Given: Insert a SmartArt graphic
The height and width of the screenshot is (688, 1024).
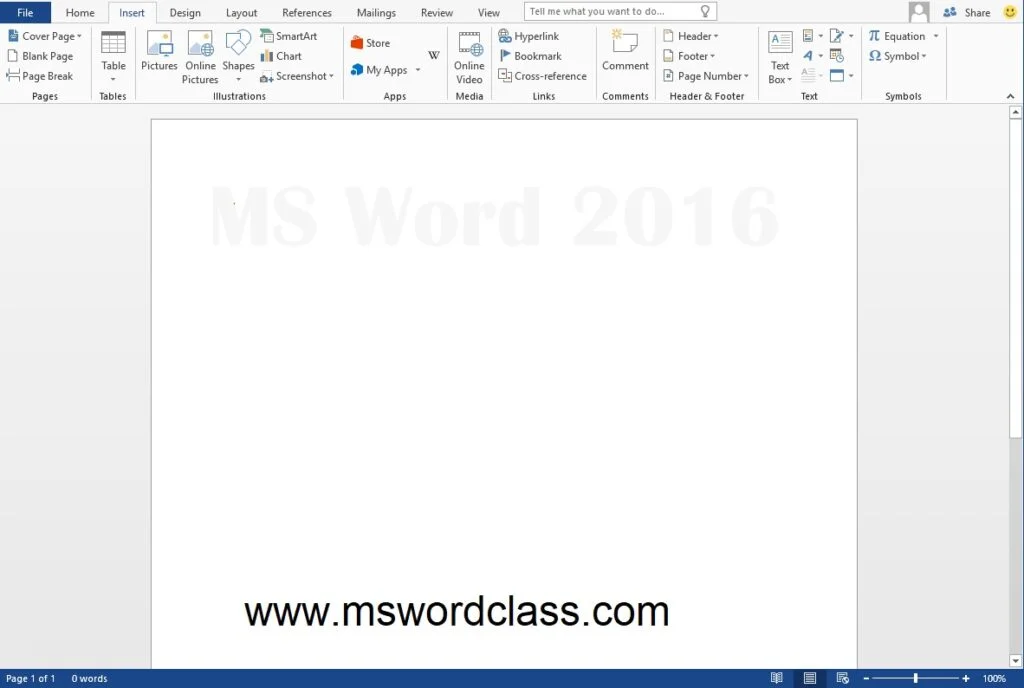Looking at the screenshot, I should [x=289, y=36].
